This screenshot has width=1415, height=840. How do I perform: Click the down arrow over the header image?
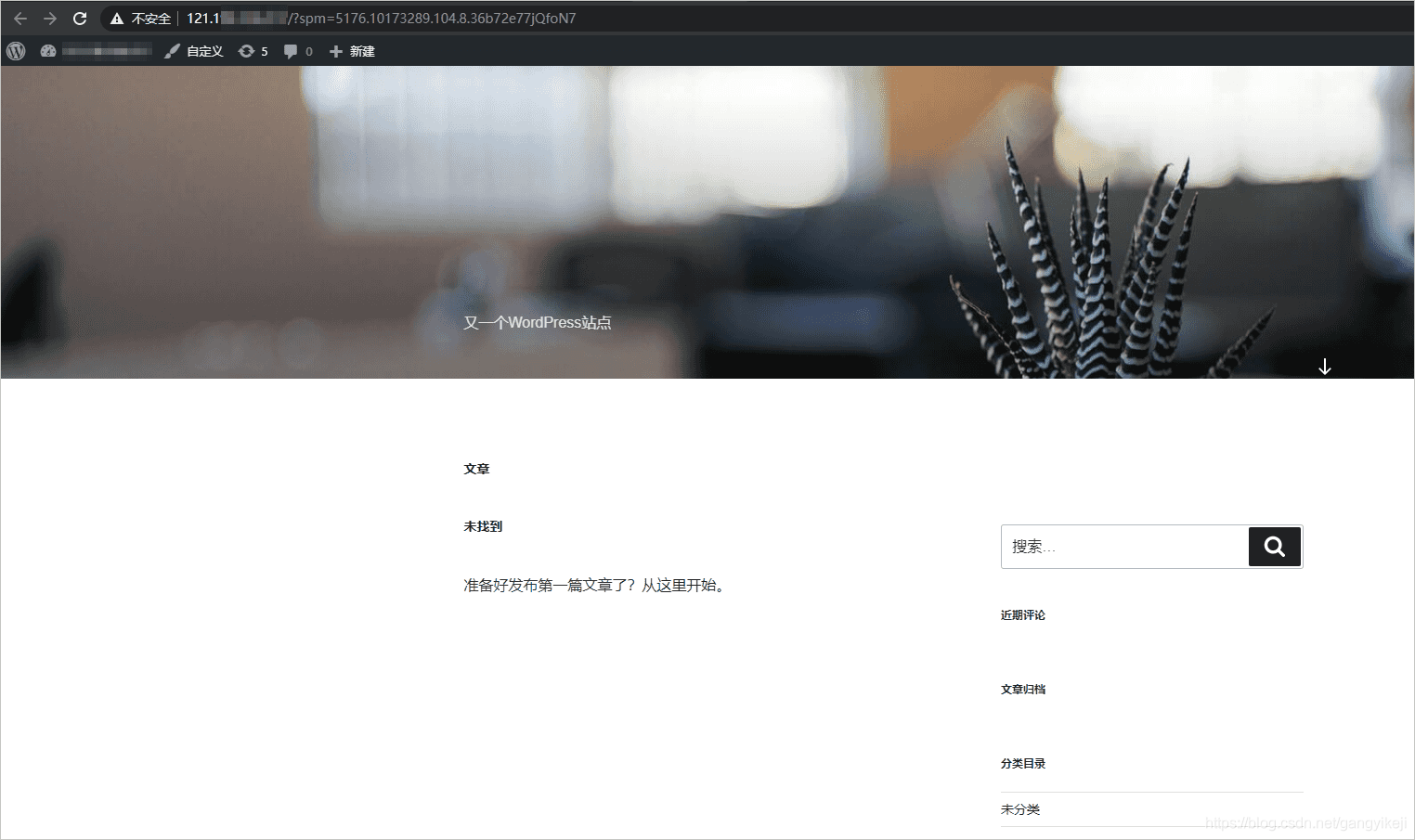[1325, 367]
